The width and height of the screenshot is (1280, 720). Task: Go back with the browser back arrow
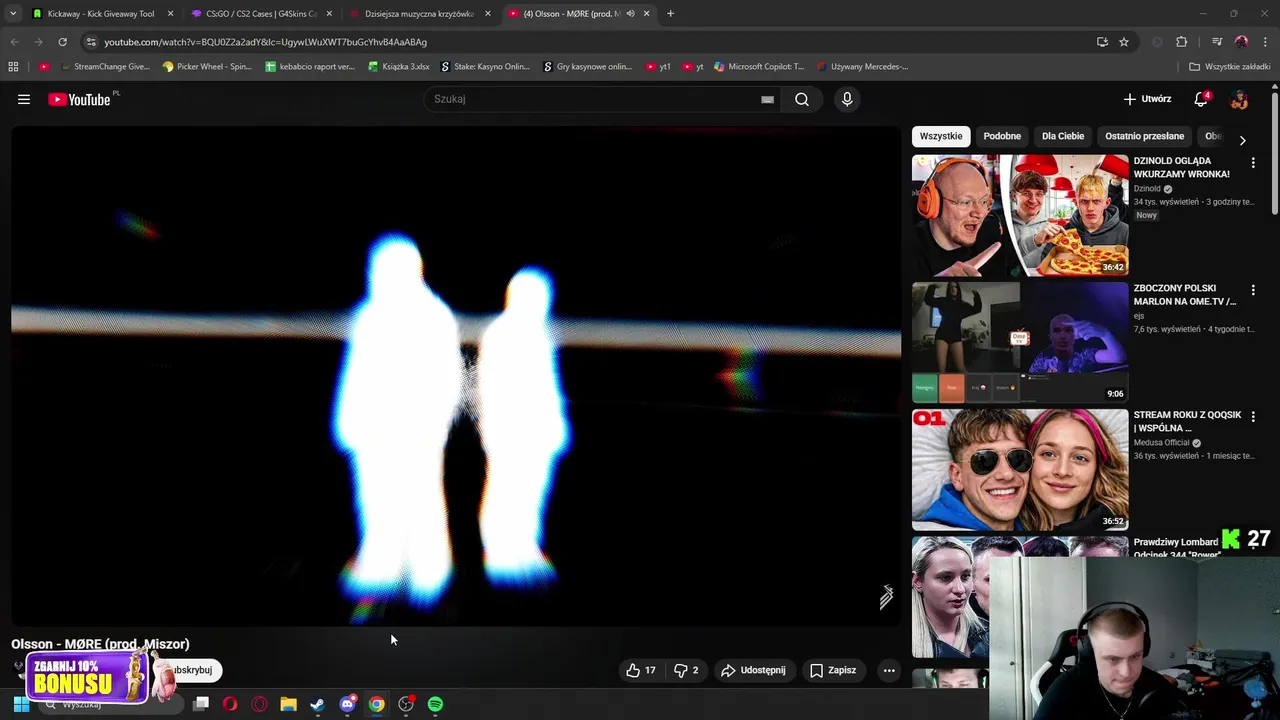14,42
